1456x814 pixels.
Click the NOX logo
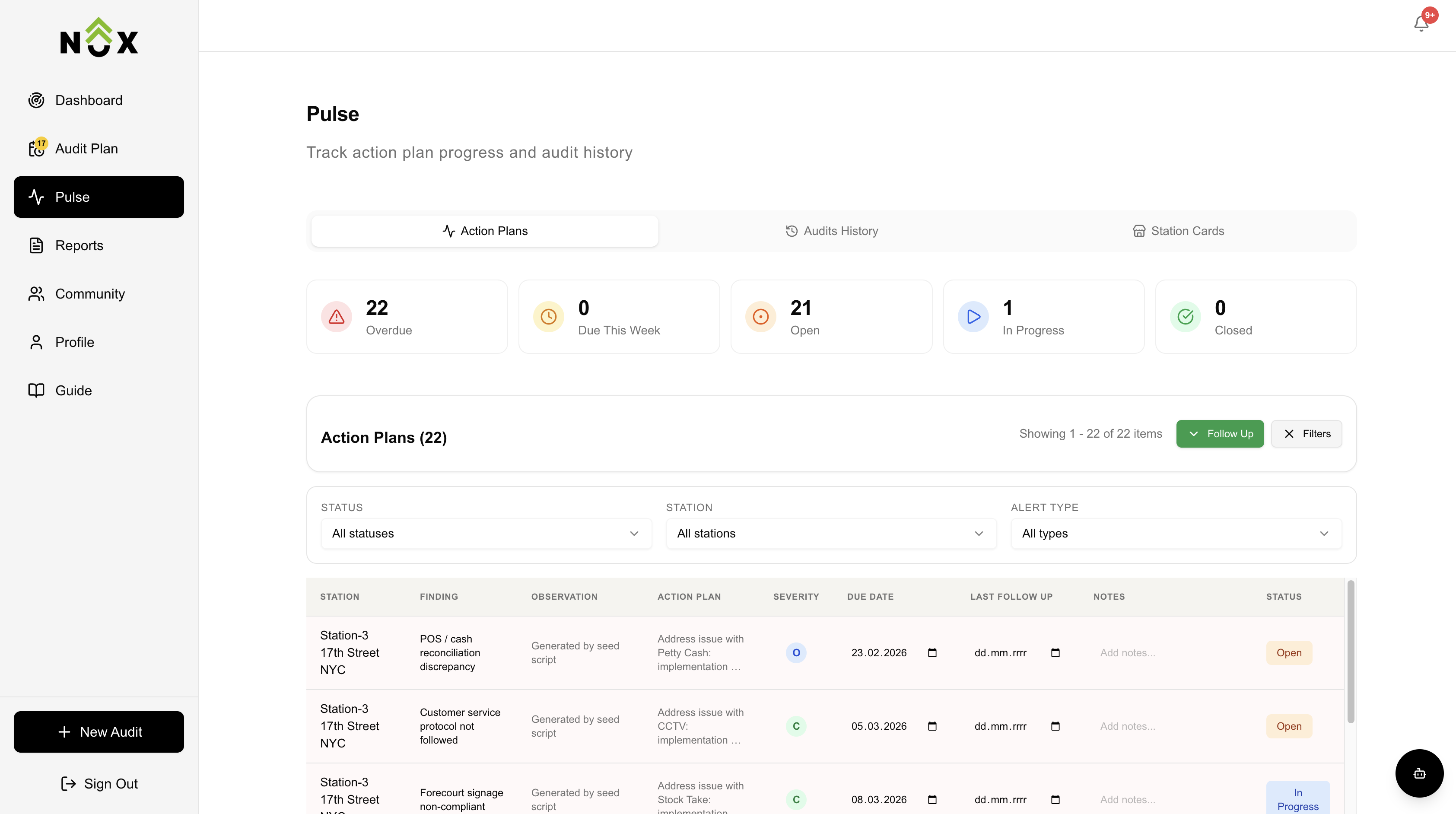(x=99, y=37)
